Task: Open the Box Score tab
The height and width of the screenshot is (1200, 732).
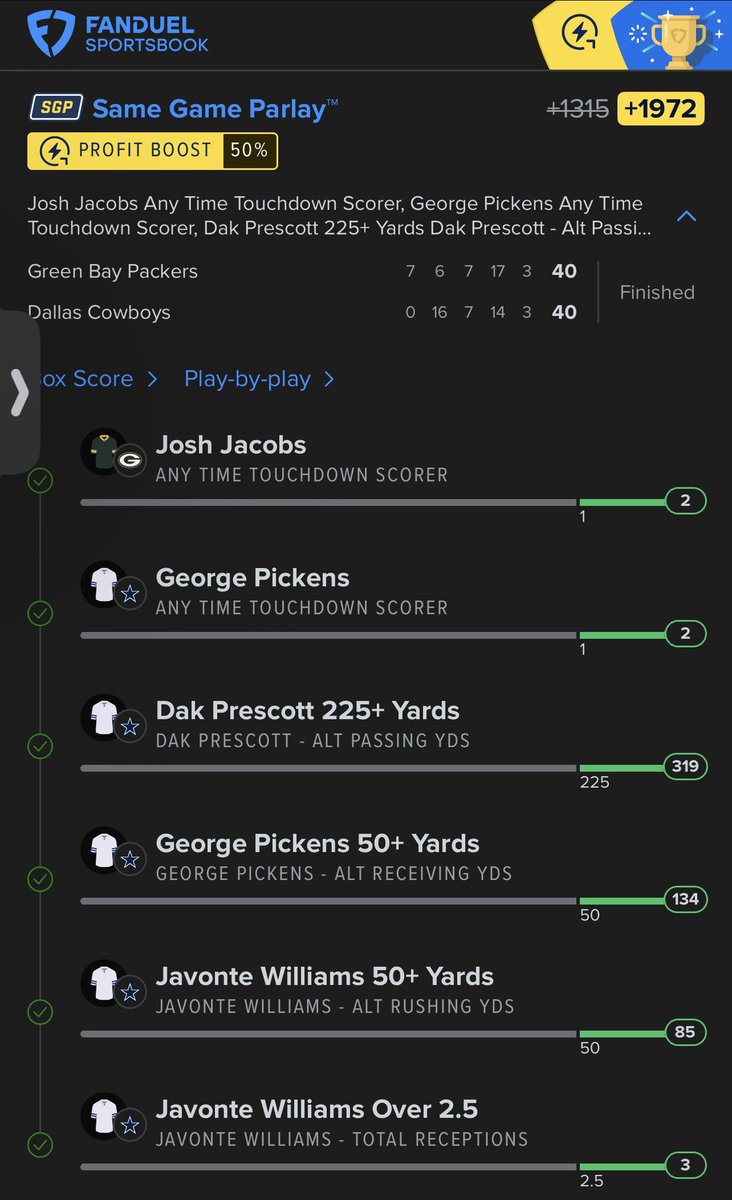Action: click(x=92, y=379)
